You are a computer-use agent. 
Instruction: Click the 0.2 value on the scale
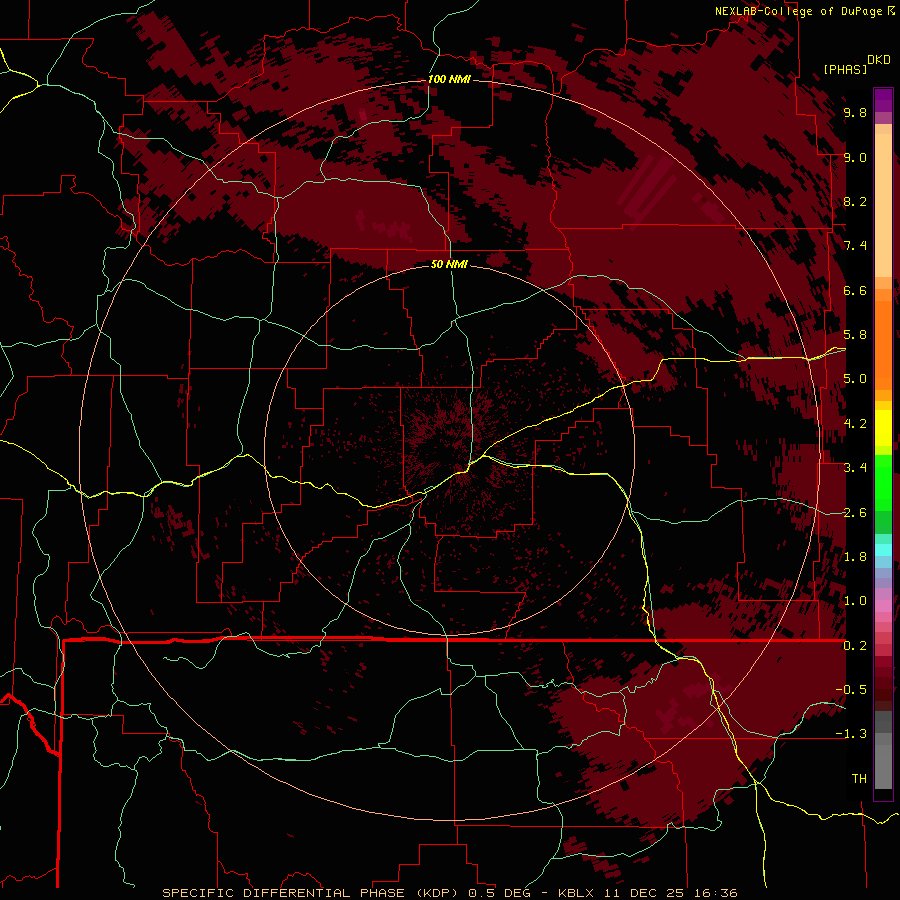coord(855,646)
